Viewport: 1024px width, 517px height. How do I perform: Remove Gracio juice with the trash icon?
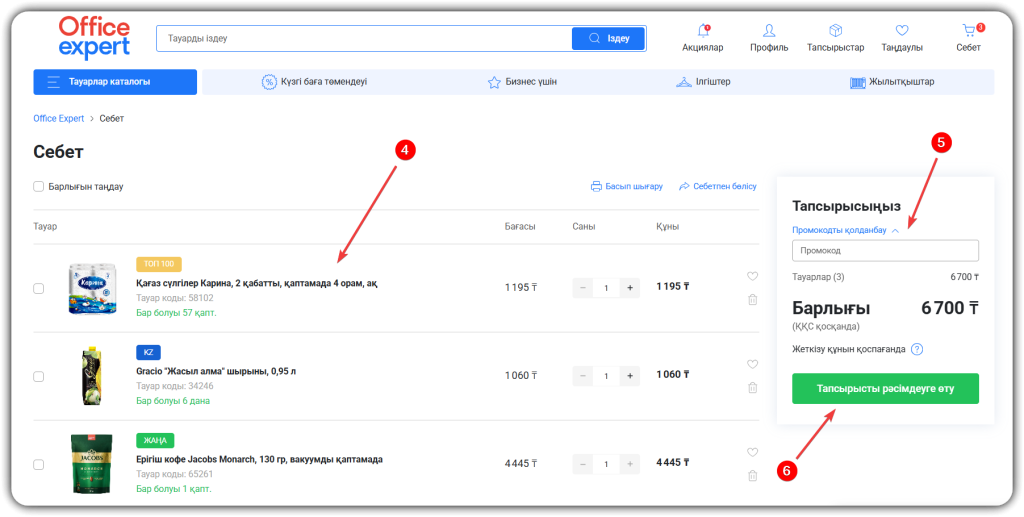tap(752, 388)
